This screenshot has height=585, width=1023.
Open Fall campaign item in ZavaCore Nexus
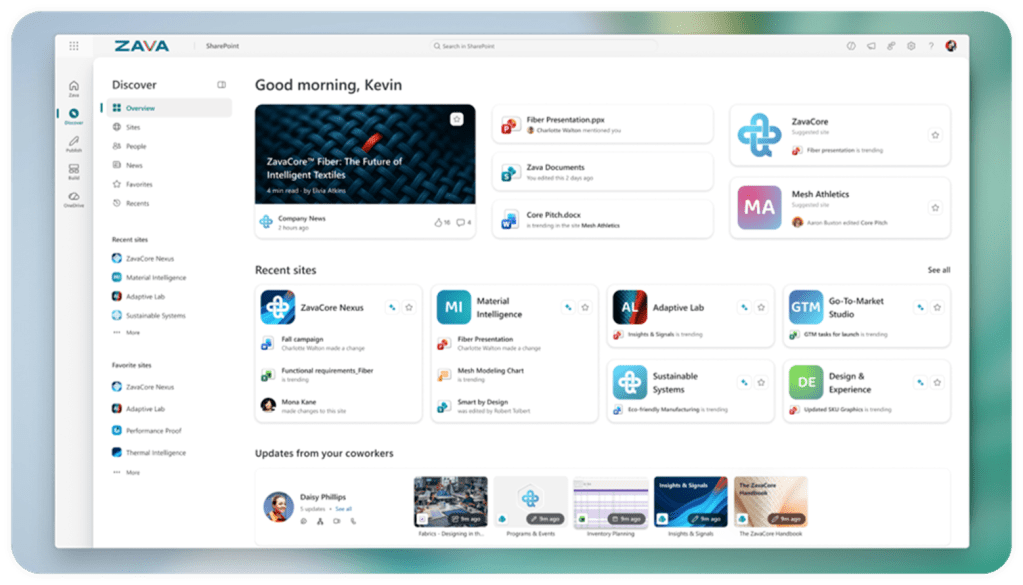coord(313,343)
